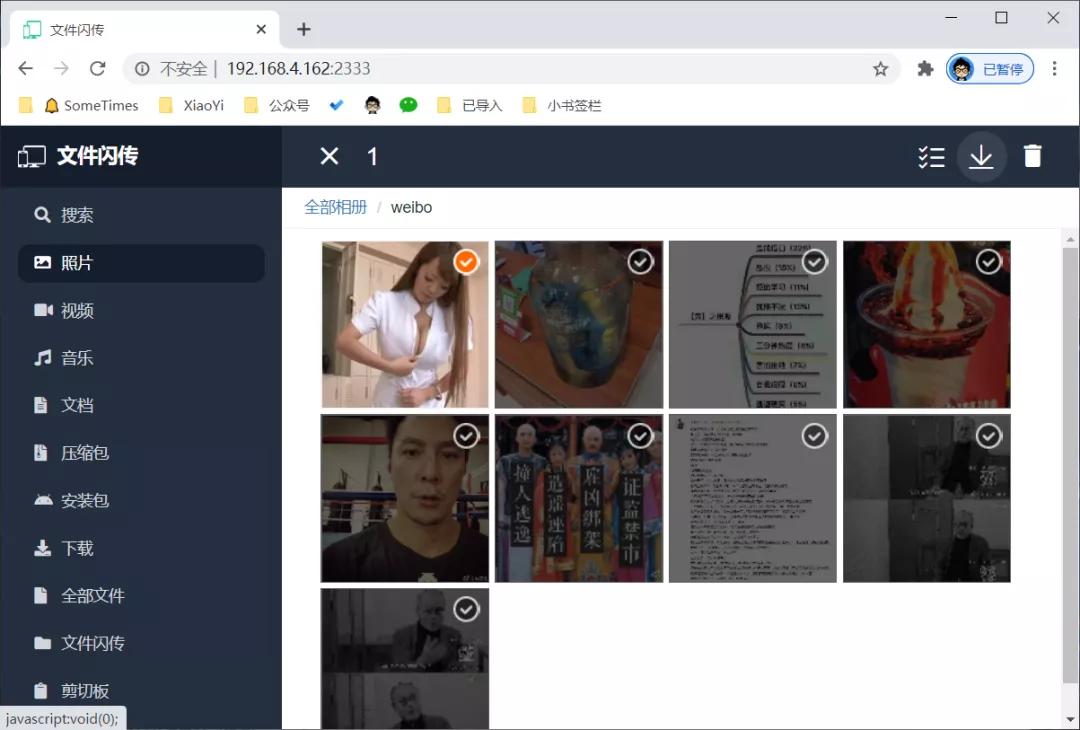Click the download icon in top toolbar
This screenshot has width=1080, height=730.
point(981,157)
